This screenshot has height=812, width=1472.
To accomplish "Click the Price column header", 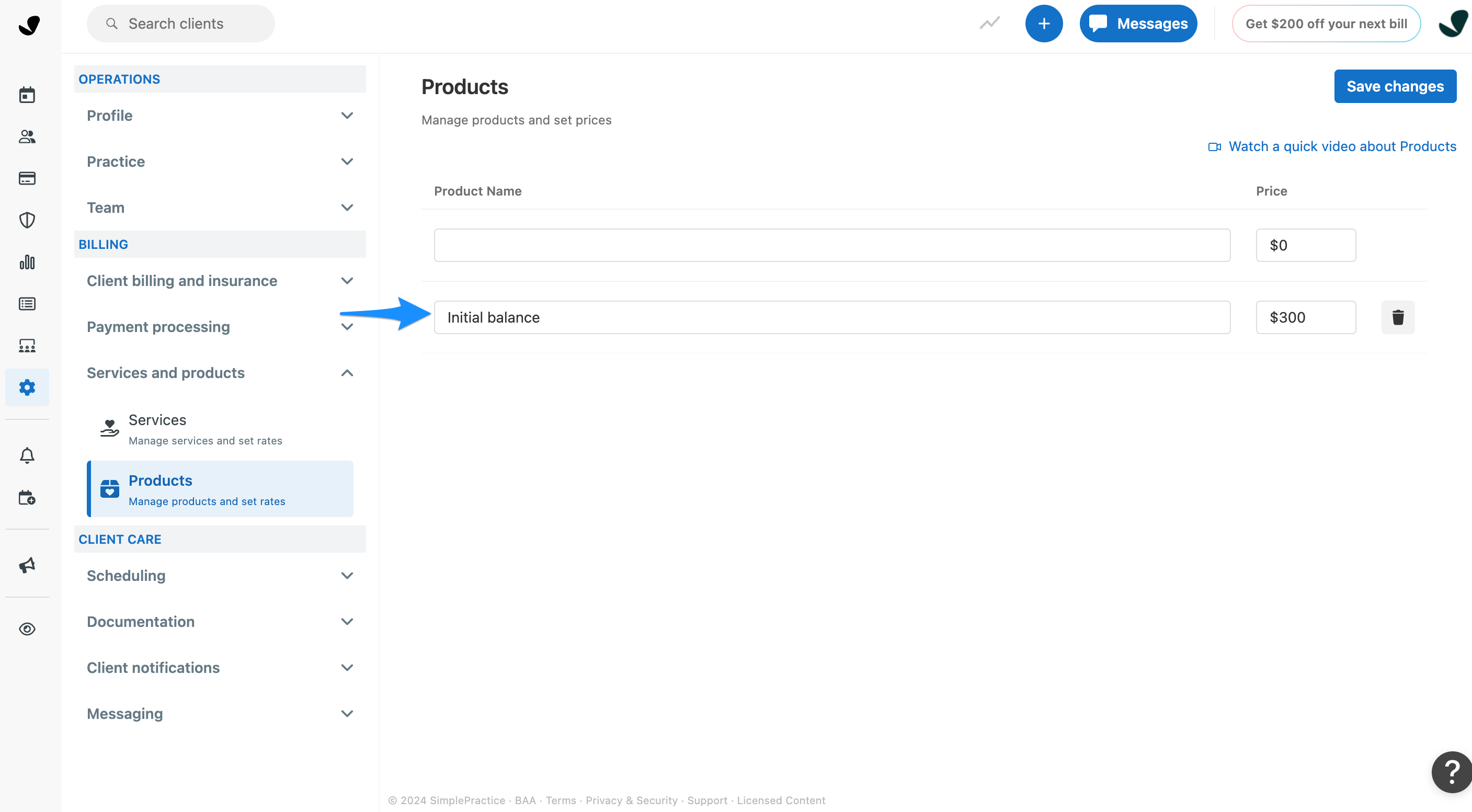I will click(1271, 191).
